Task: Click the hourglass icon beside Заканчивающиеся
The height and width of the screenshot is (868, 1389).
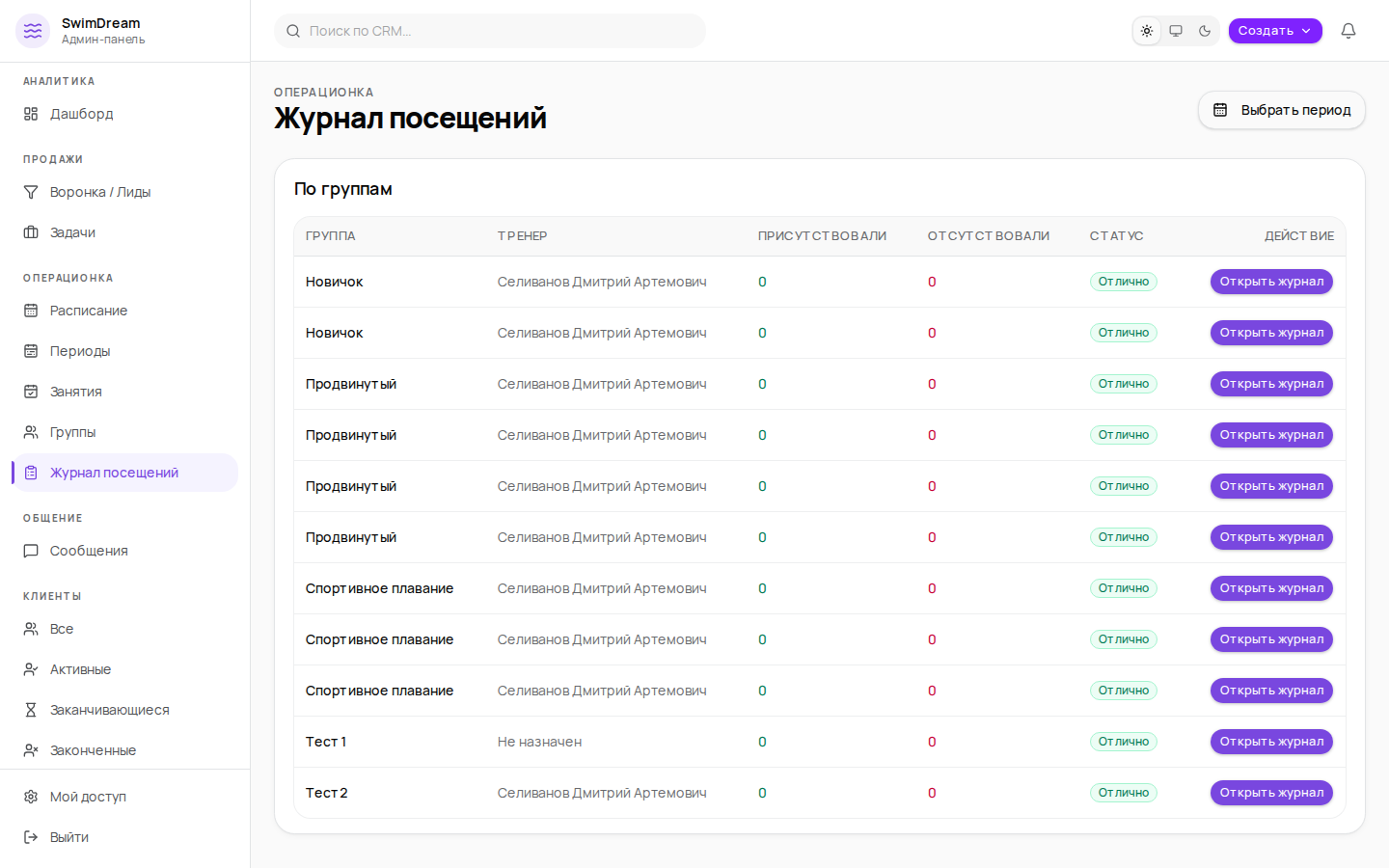Action: pos(31,710)
